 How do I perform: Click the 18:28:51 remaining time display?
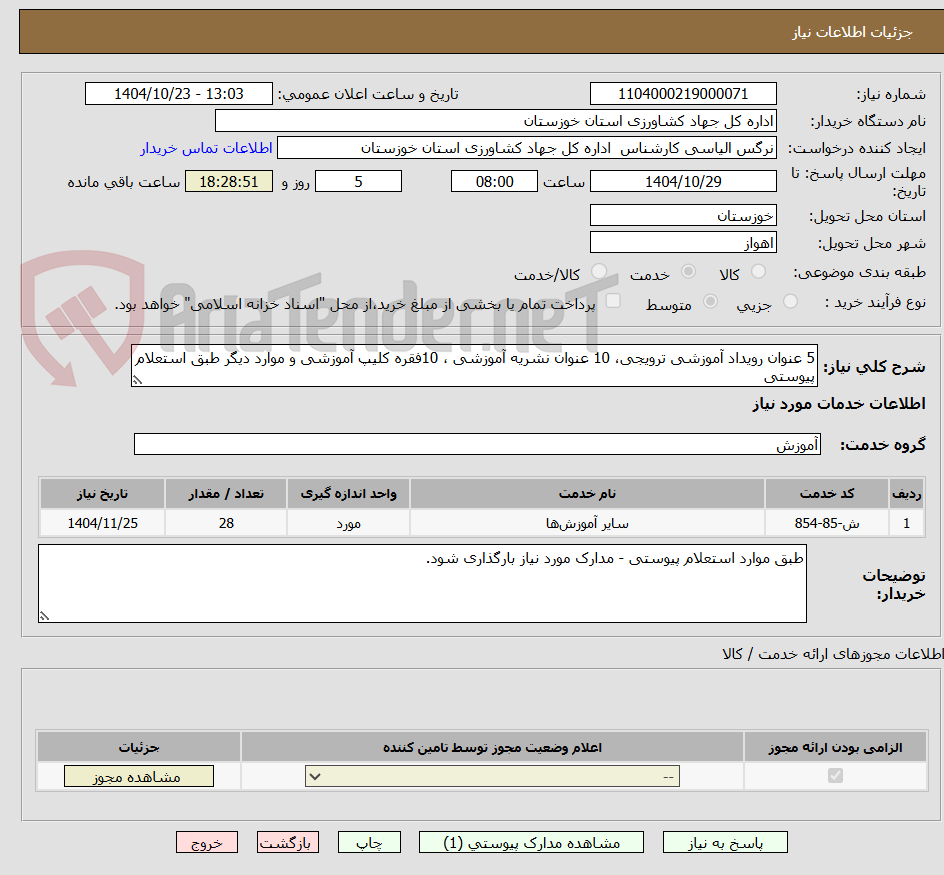228,181
